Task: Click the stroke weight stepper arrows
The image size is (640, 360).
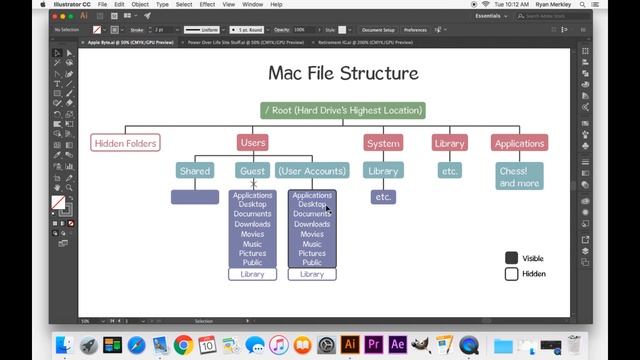Action: point(150,30)
